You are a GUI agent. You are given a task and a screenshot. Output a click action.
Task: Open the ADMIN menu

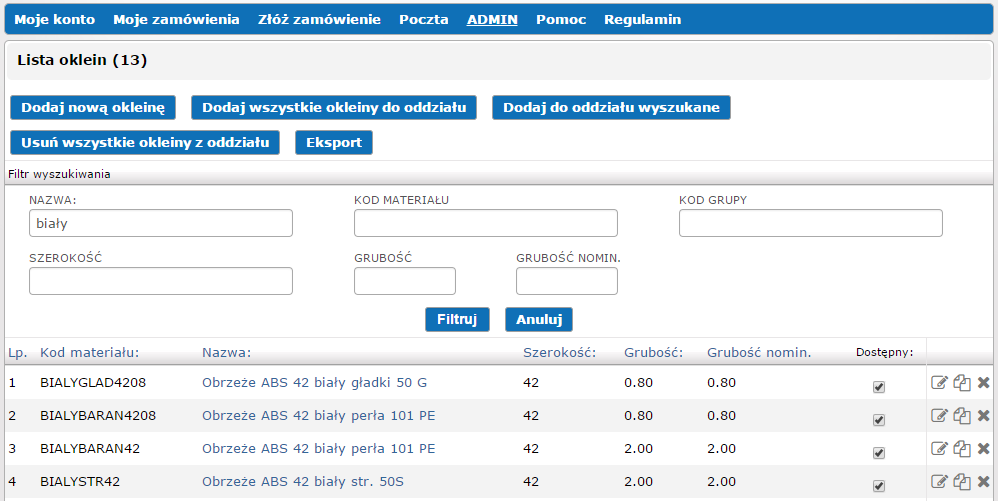[492, 19]
